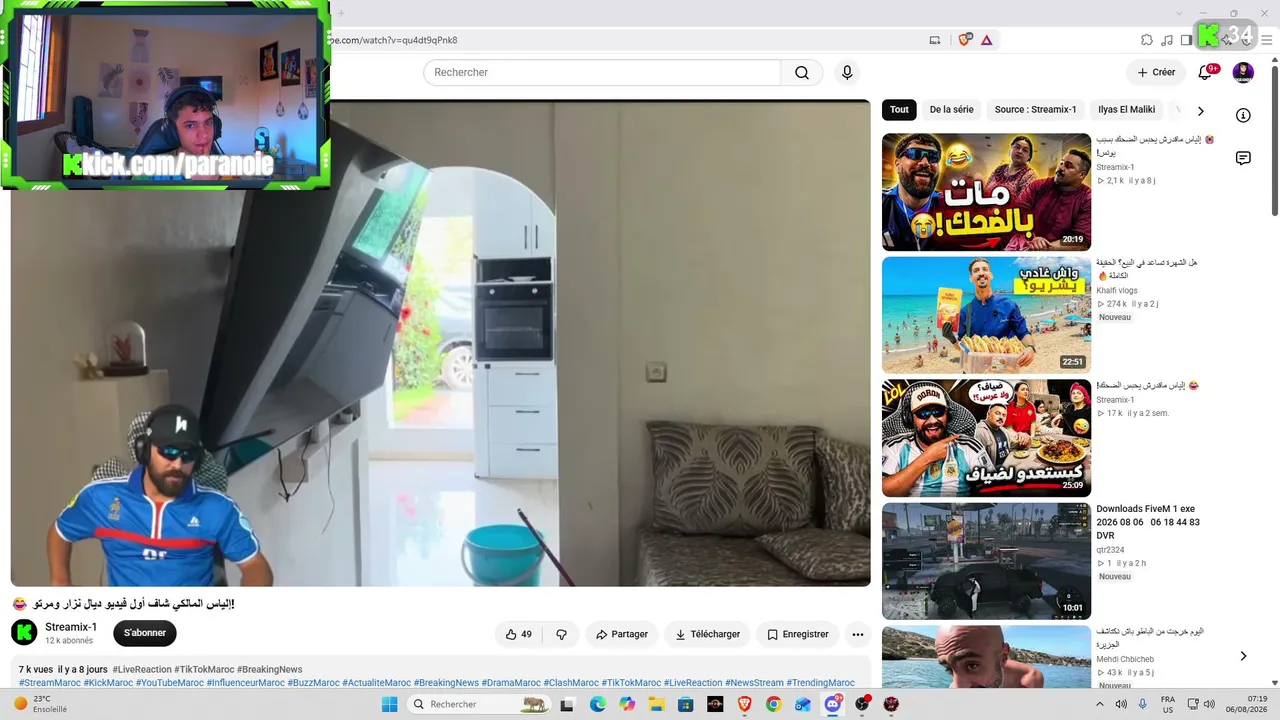Start voice search with the microphone icon
1280x720 pixels.
847,72
